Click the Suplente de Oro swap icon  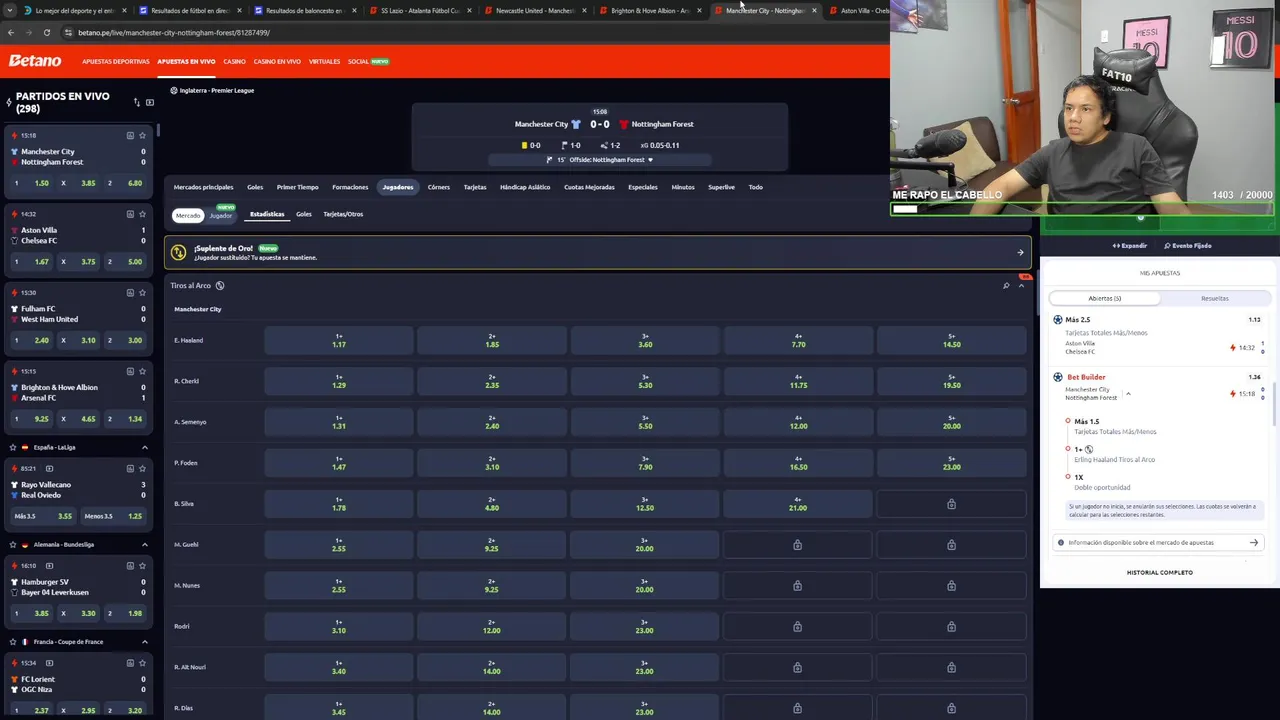[179, 253]
